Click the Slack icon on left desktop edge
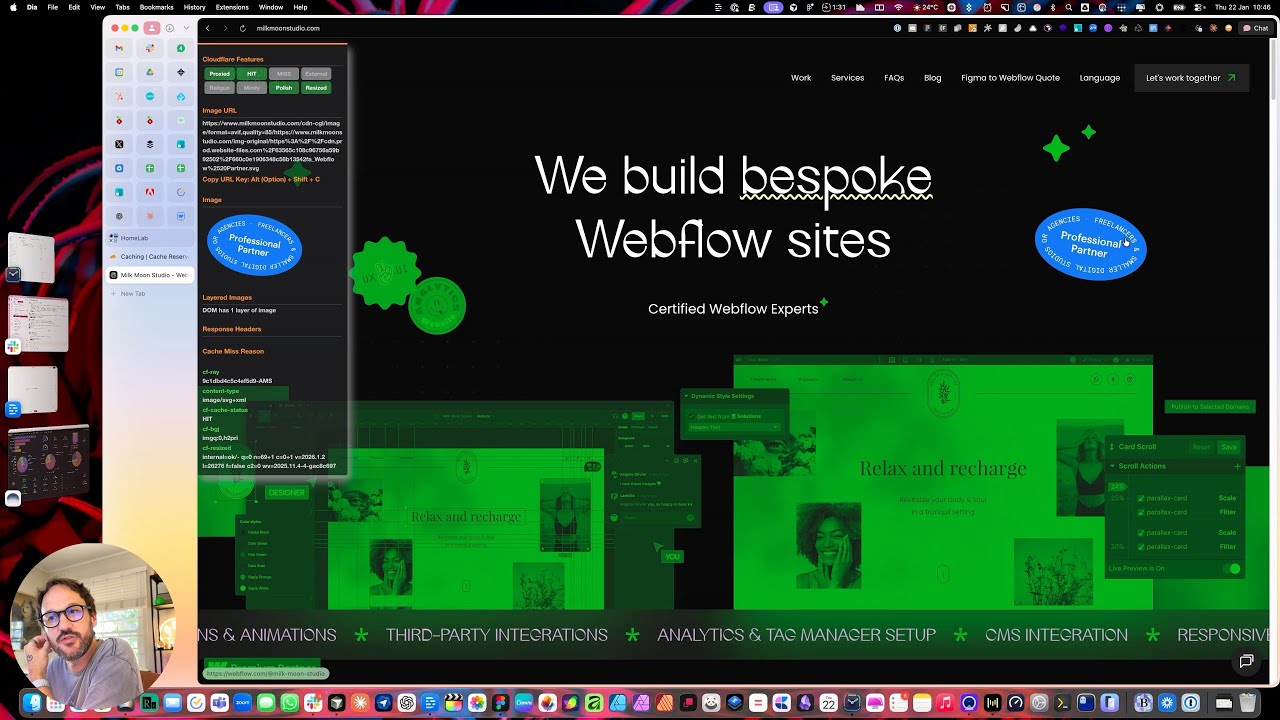Viewport: 1280px width, 720px height. click(x=13, y=347)
